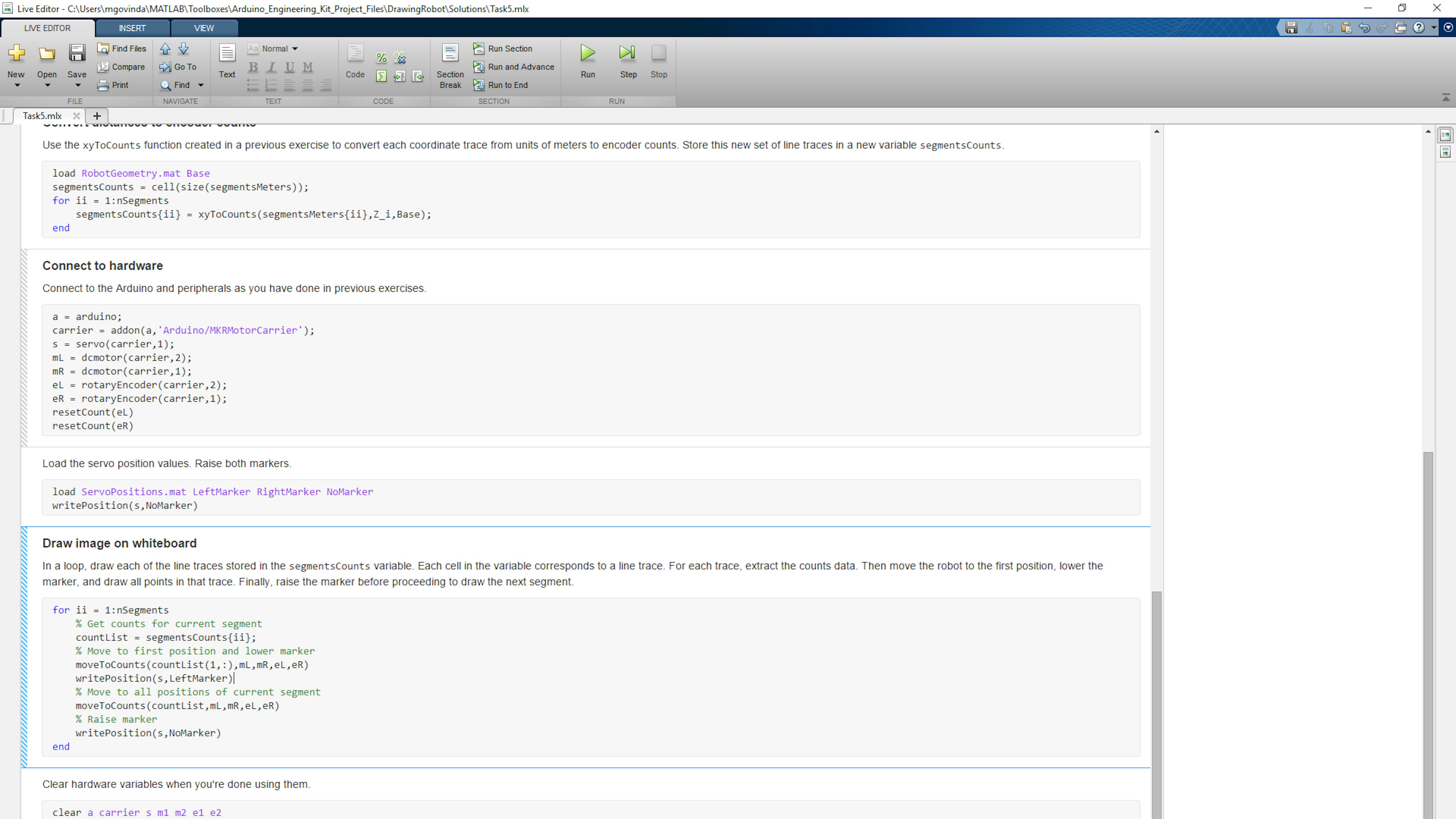Click the switch windows icon
This screenshot has width=1456, height=819.
[x=1401, y=28]
